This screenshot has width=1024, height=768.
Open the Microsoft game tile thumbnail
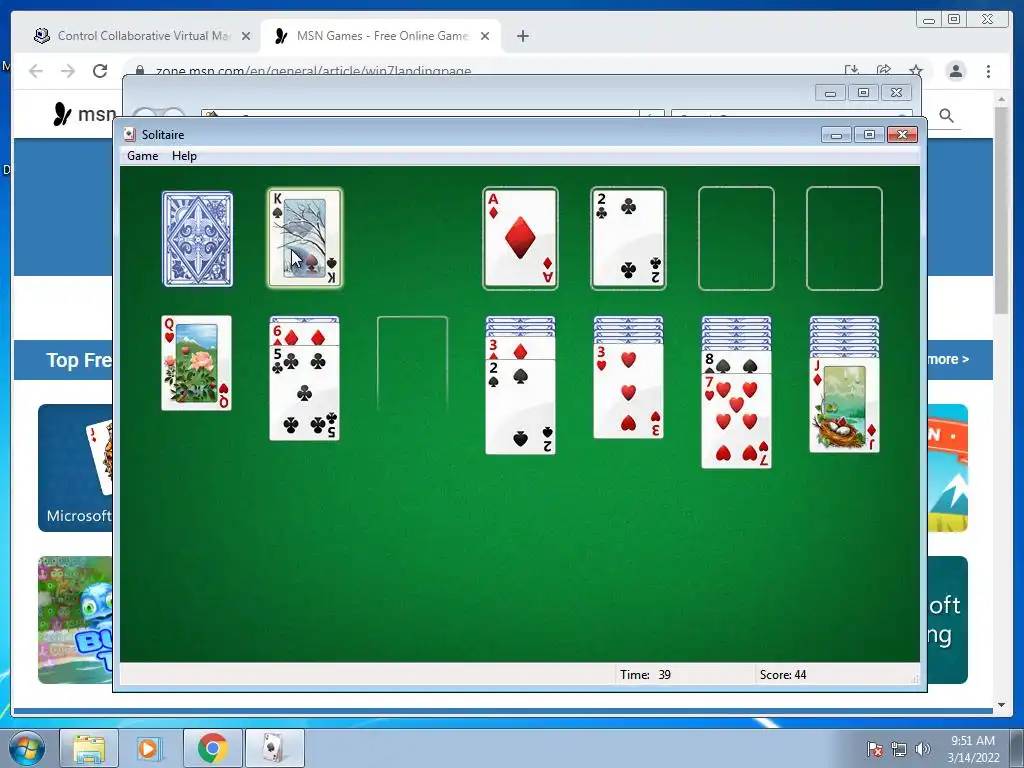(75, 468)
